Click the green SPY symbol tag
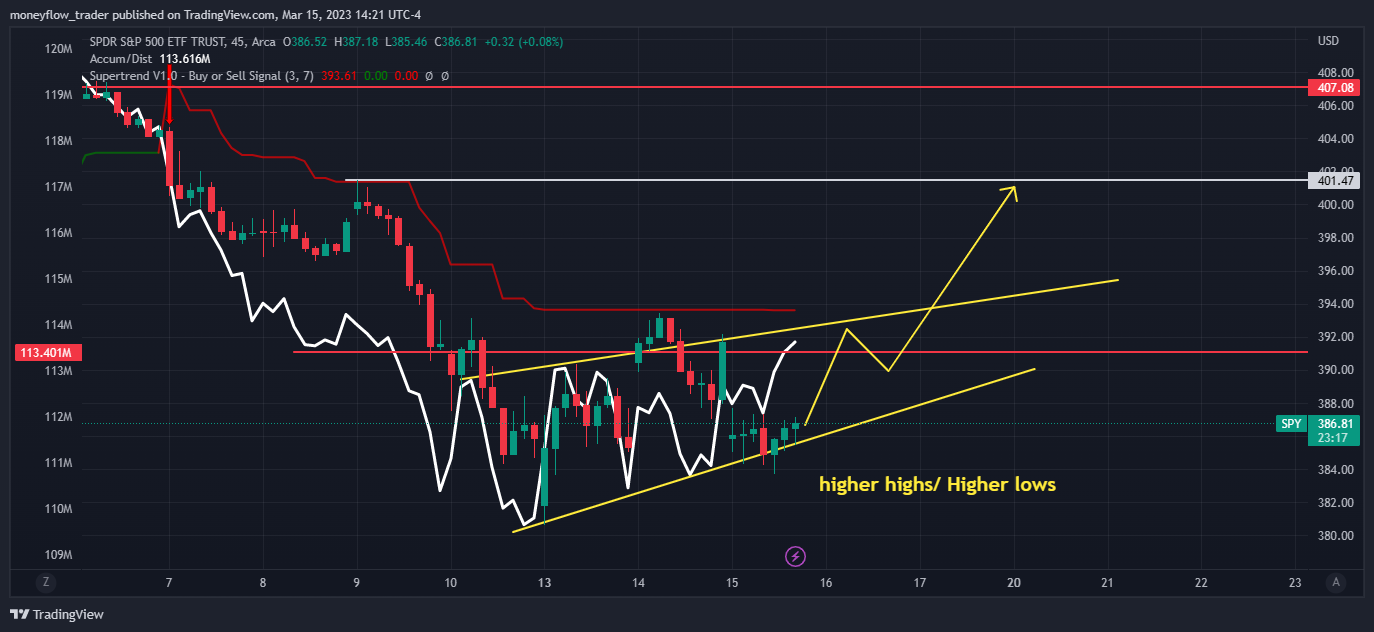Viewport: 1374px width, 632px height. 1291,424
